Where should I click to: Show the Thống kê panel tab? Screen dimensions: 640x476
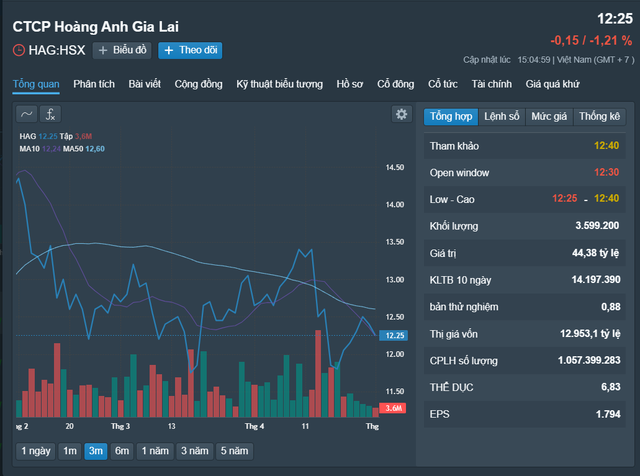pyautogui.click(x=599, y=117)
